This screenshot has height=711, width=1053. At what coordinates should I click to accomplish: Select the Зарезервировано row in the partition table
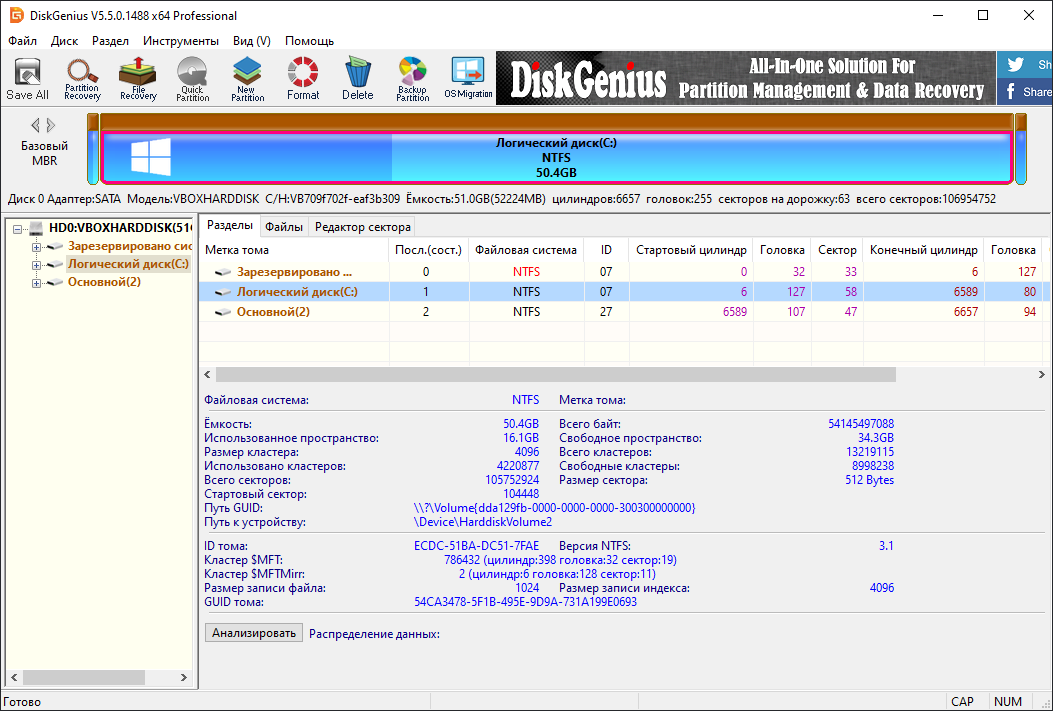click(294, 271)
